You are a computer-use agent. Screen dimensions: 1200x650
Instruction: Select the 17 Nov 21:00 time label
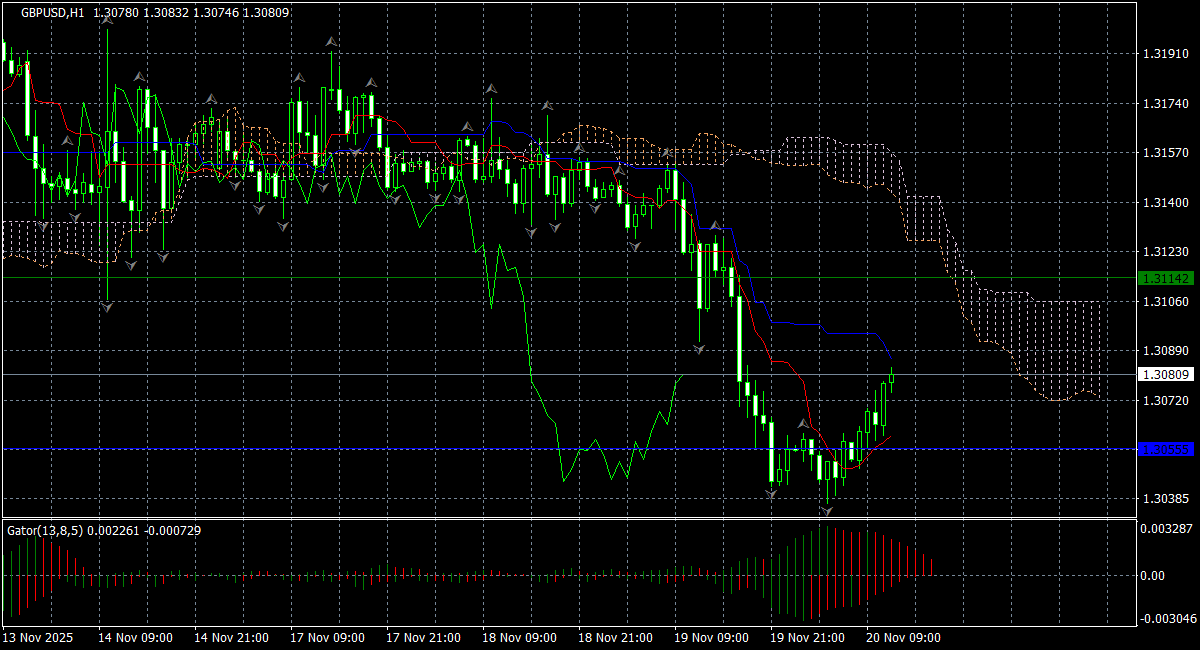(x=424, y=637)
